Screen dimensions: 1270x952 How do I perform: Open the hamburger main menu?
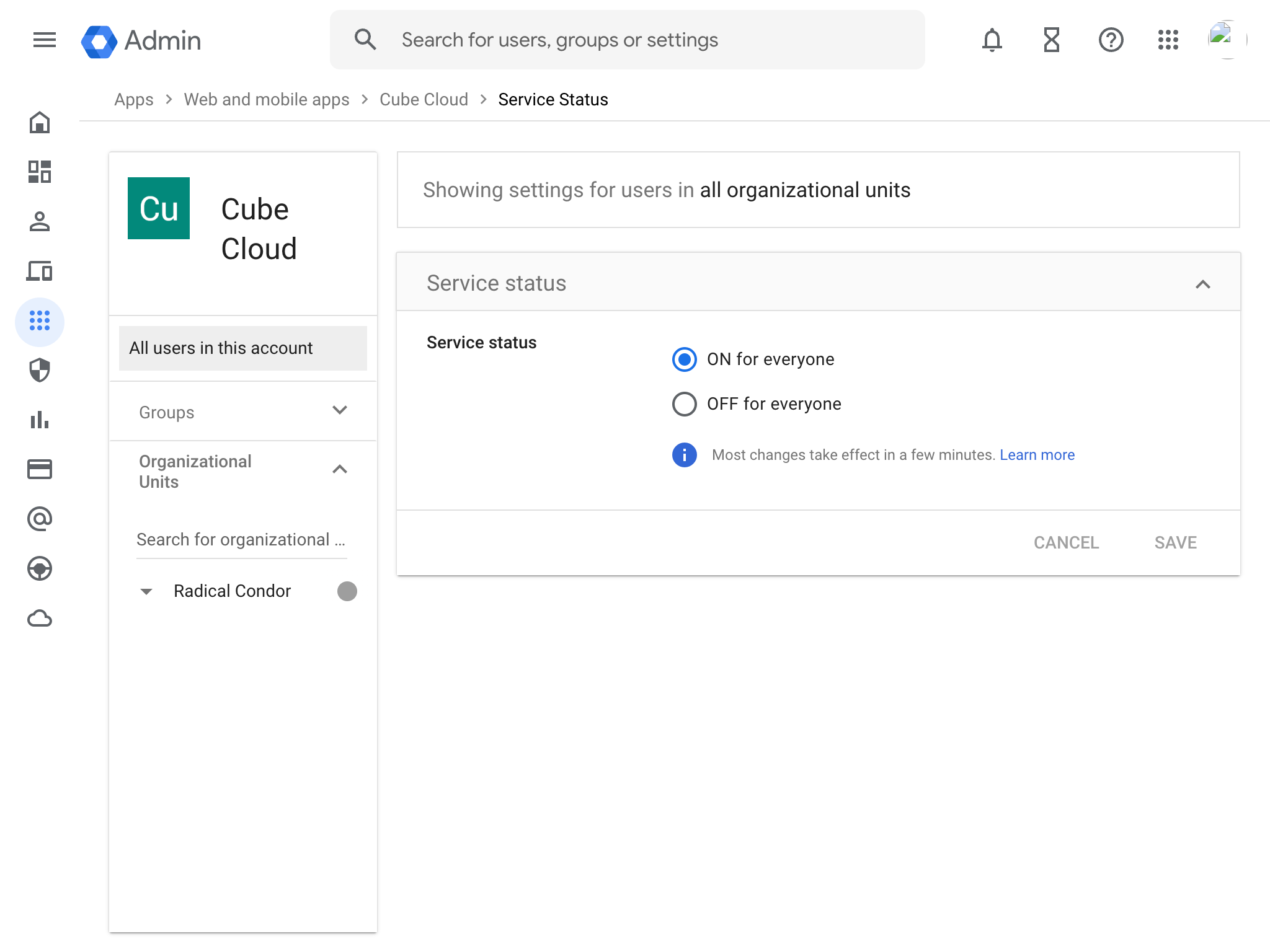coord(44,40)
